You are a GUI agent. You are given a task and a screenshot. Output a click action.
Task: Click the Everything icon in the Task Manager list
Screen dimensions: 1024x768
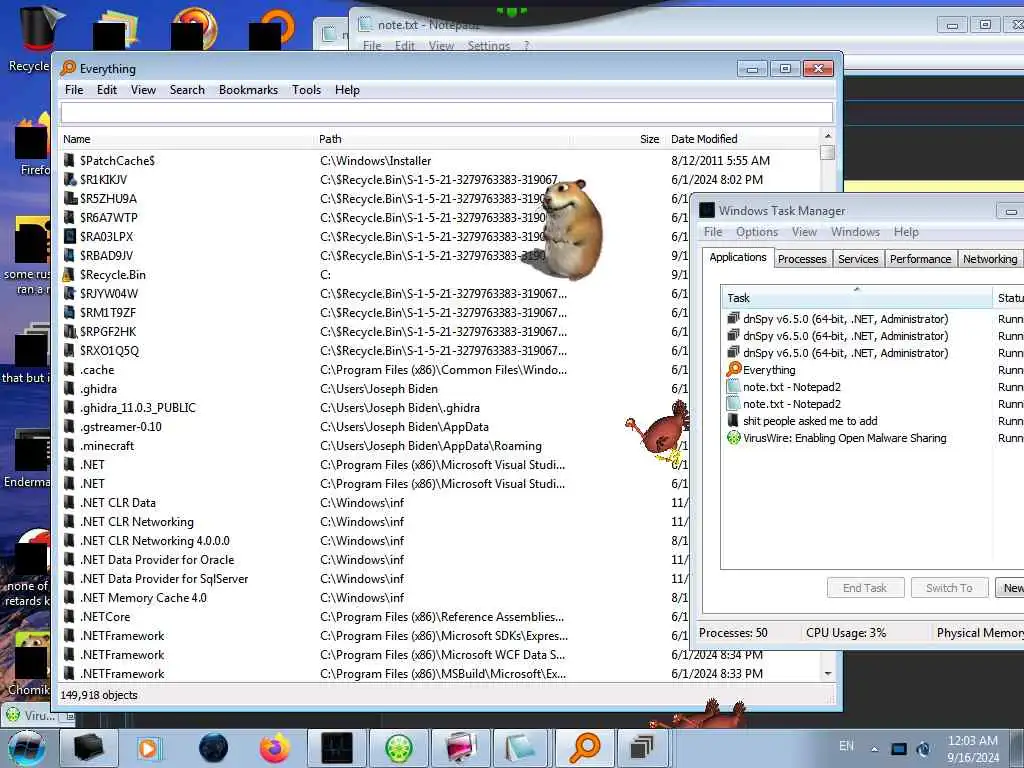pyautogui.click(x=733, y=370)
